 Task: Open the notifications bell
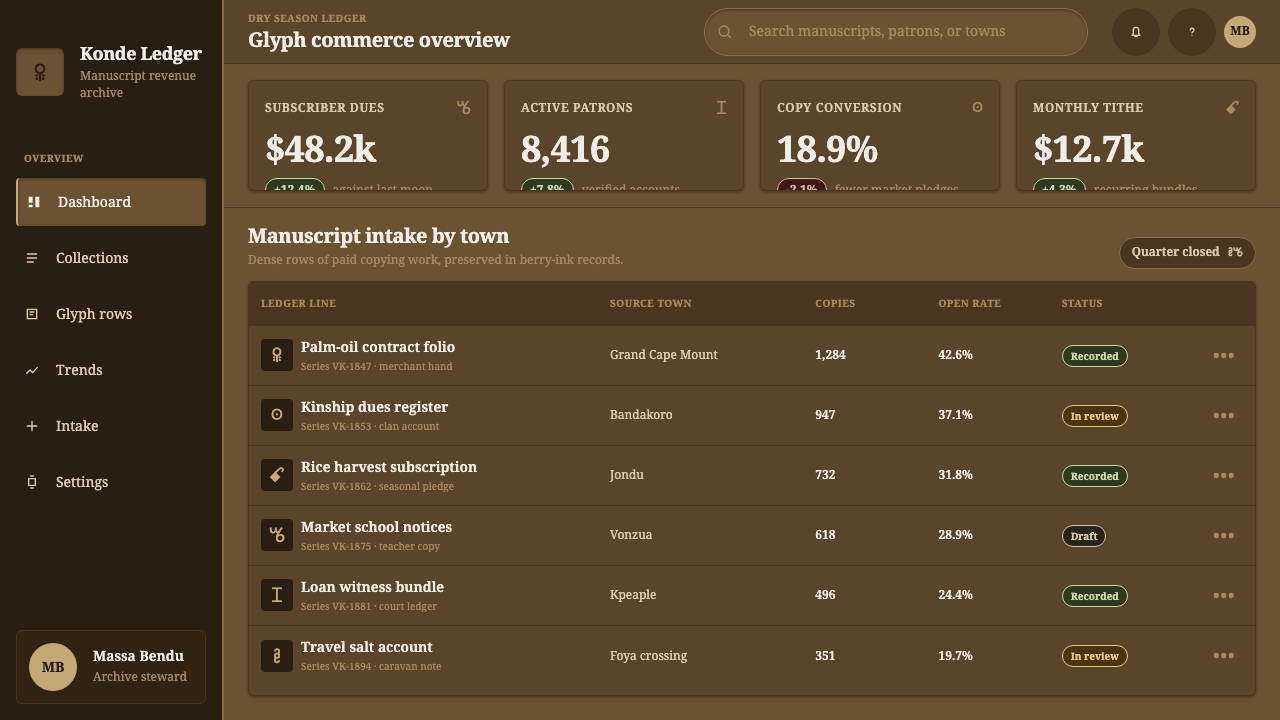coord(1136,32)
